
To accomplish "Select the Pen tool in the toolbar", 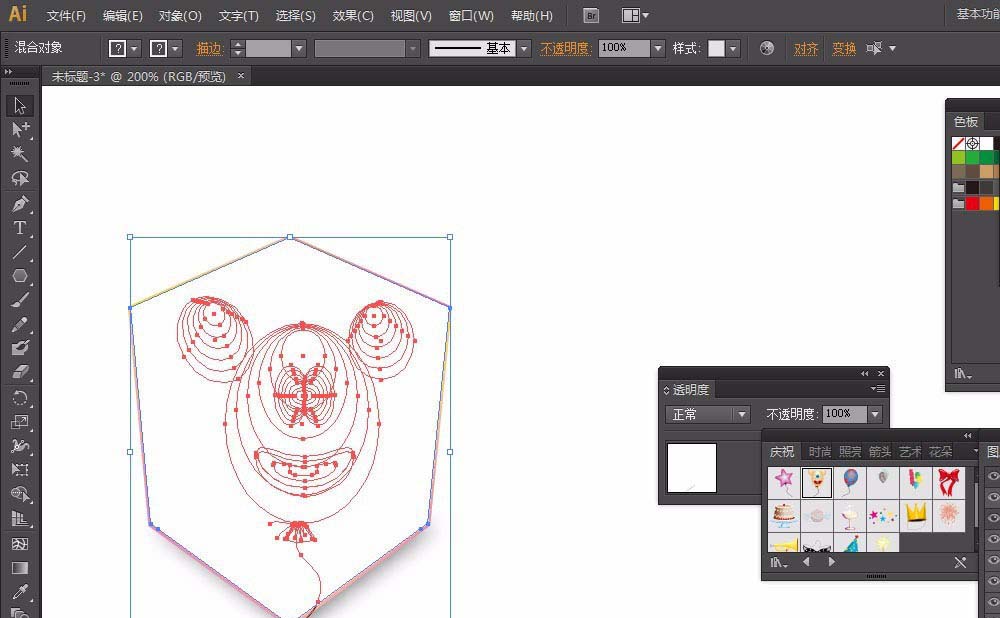I will 20,205.
